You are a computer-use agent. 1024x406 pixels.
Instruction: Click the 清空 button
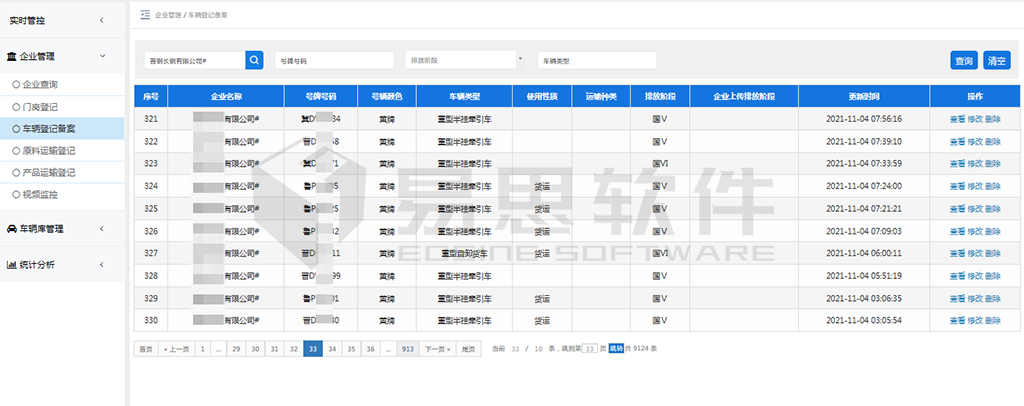pyautogui.click(x=997, y=61)
